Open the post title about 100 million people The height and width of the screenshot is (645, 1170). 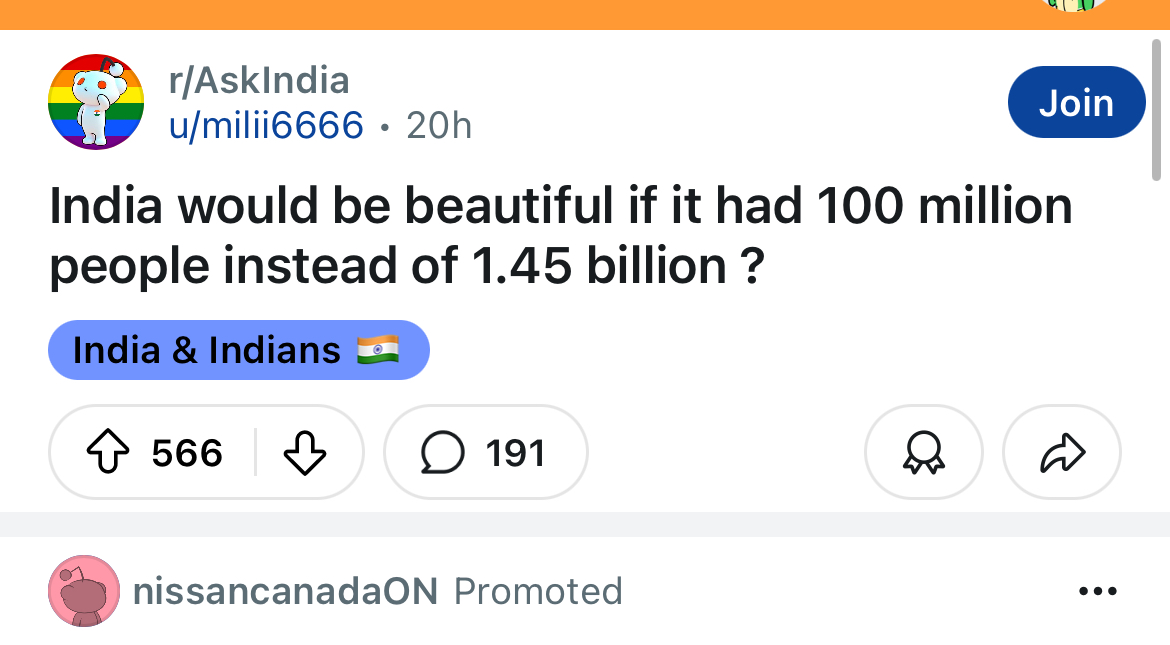(560, 235)
